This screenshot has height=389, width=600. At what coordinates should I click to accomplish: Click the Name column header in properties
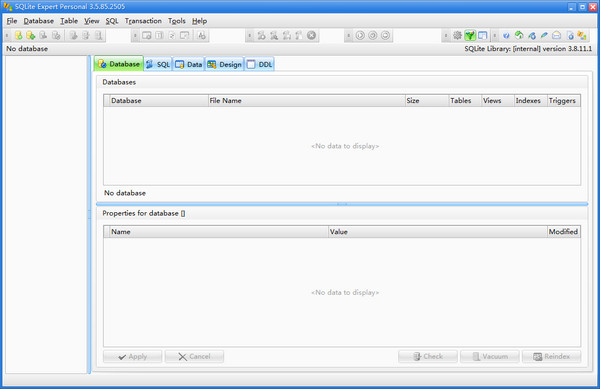219,232
